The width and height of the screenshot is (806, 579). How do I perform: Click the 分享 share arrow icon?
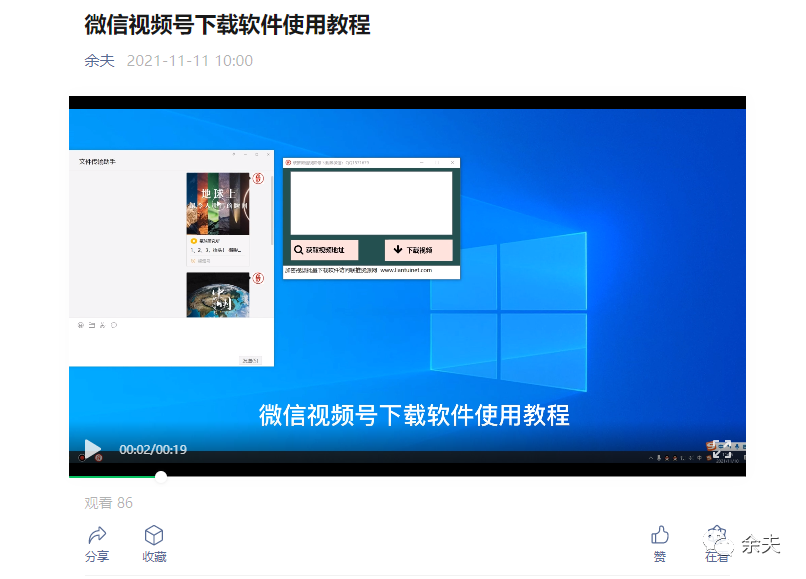tap(97, 535)
